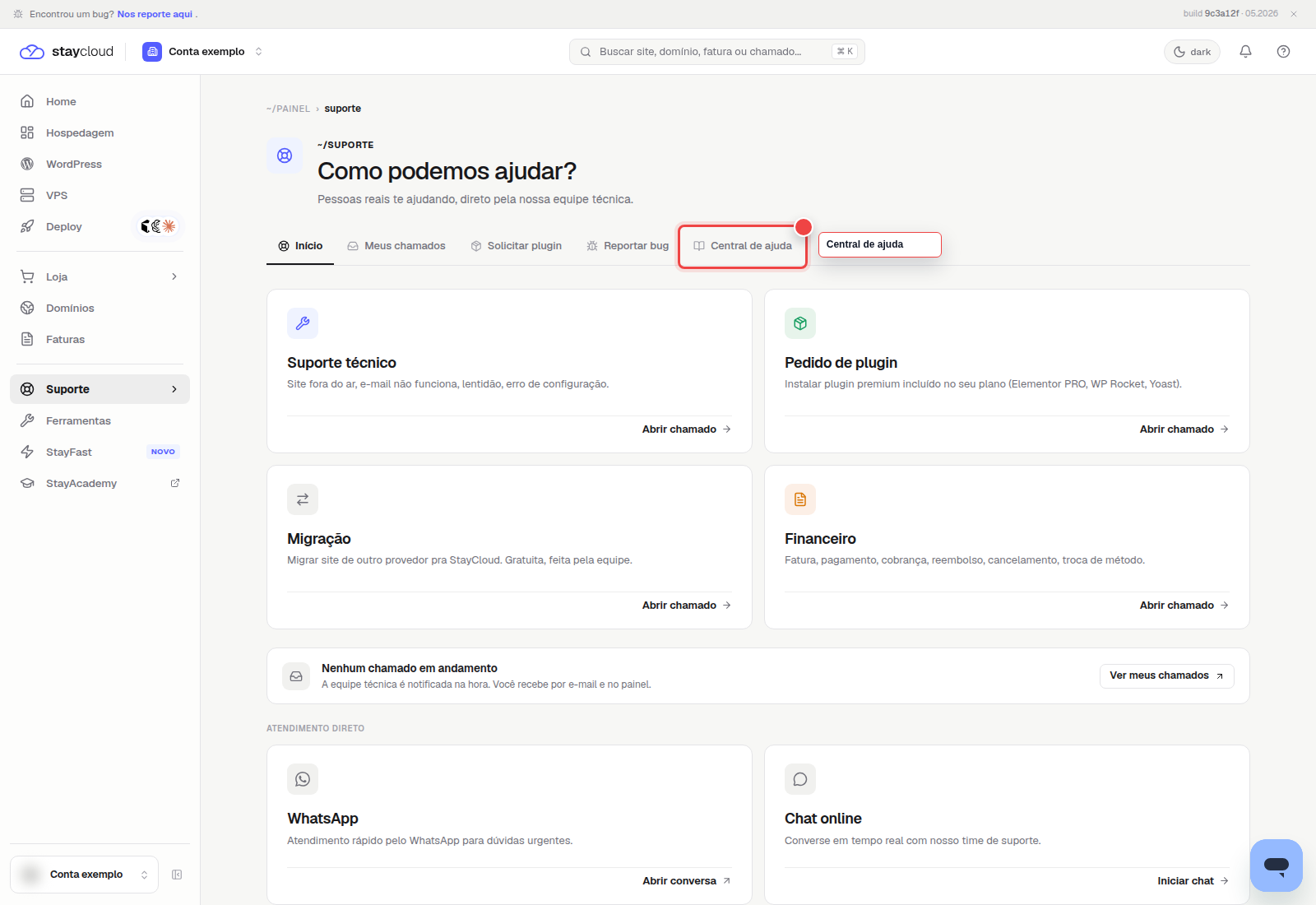Image resolution: width=1316 pixels, height=905 pixels.
Task: Click the 'Nenhum chamado em andamento' text
Action: pyautogui.click(x=410, y=668)
